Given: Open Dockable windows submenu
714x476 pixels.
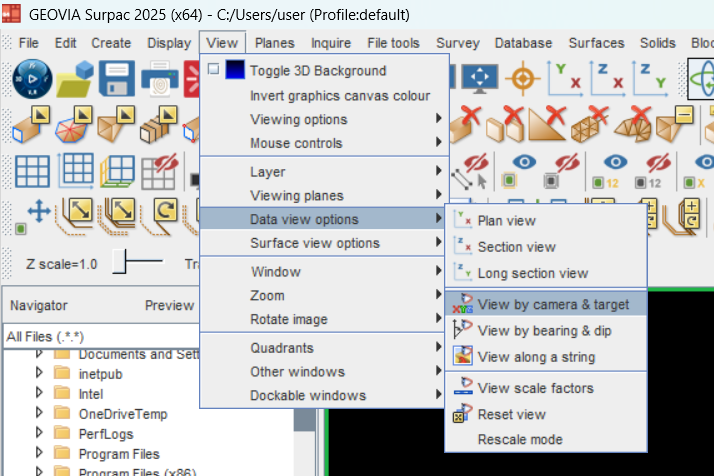Looking at the screenshot, I should (x=324, y=395).
